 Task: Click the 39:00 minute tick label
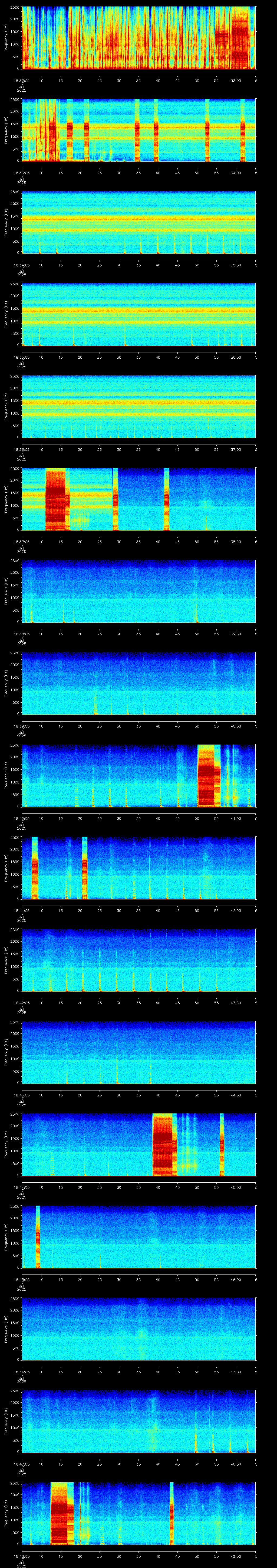click(236, 634)
